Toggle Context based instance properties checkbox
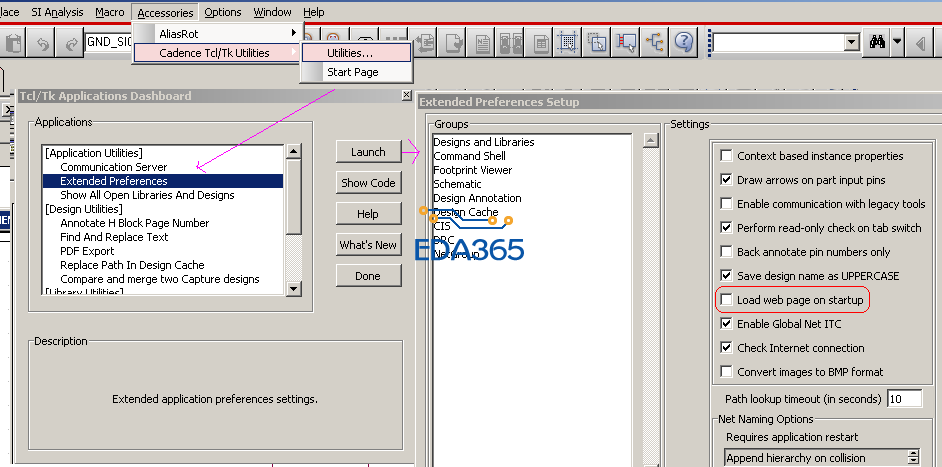Image resolution: width=942 pixels, height=467 pixels. click(x=726, y=156)
